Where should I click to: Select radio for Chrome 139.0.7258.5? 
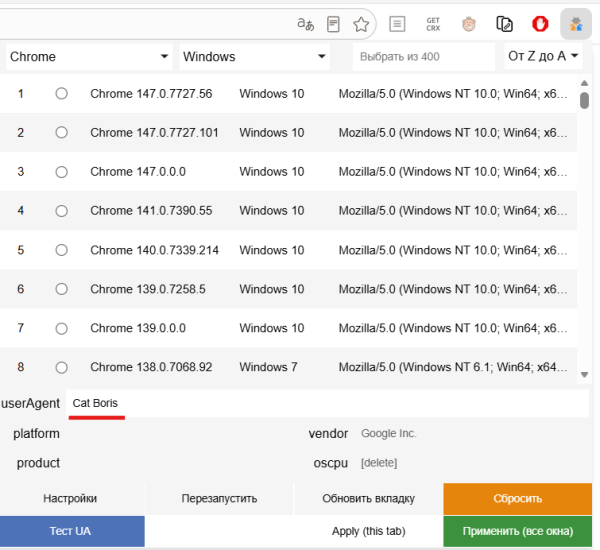62,289
